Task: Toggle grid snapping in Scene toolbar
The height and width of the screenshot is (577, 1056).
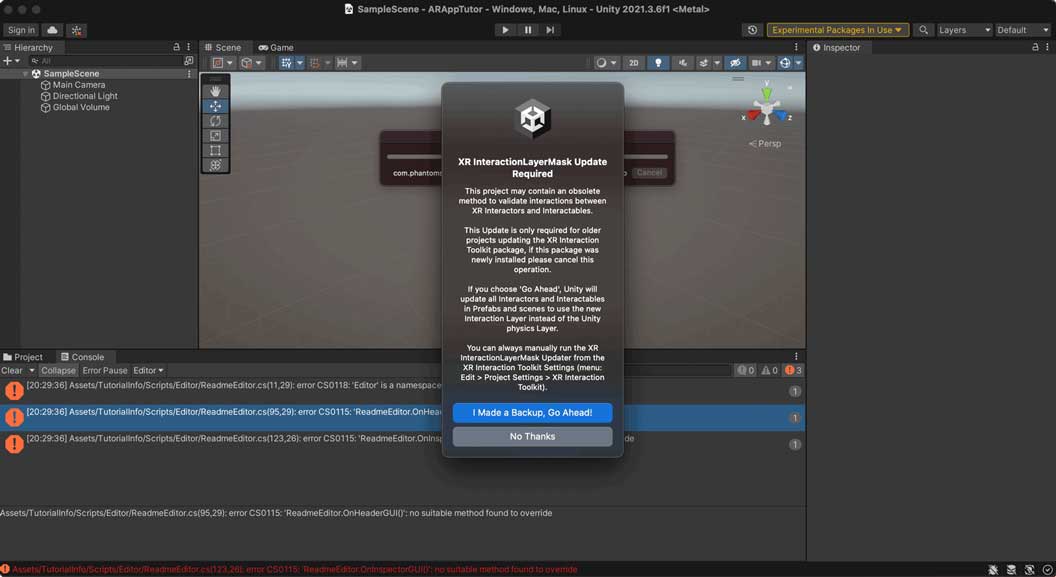Action: tap(286, 63)
